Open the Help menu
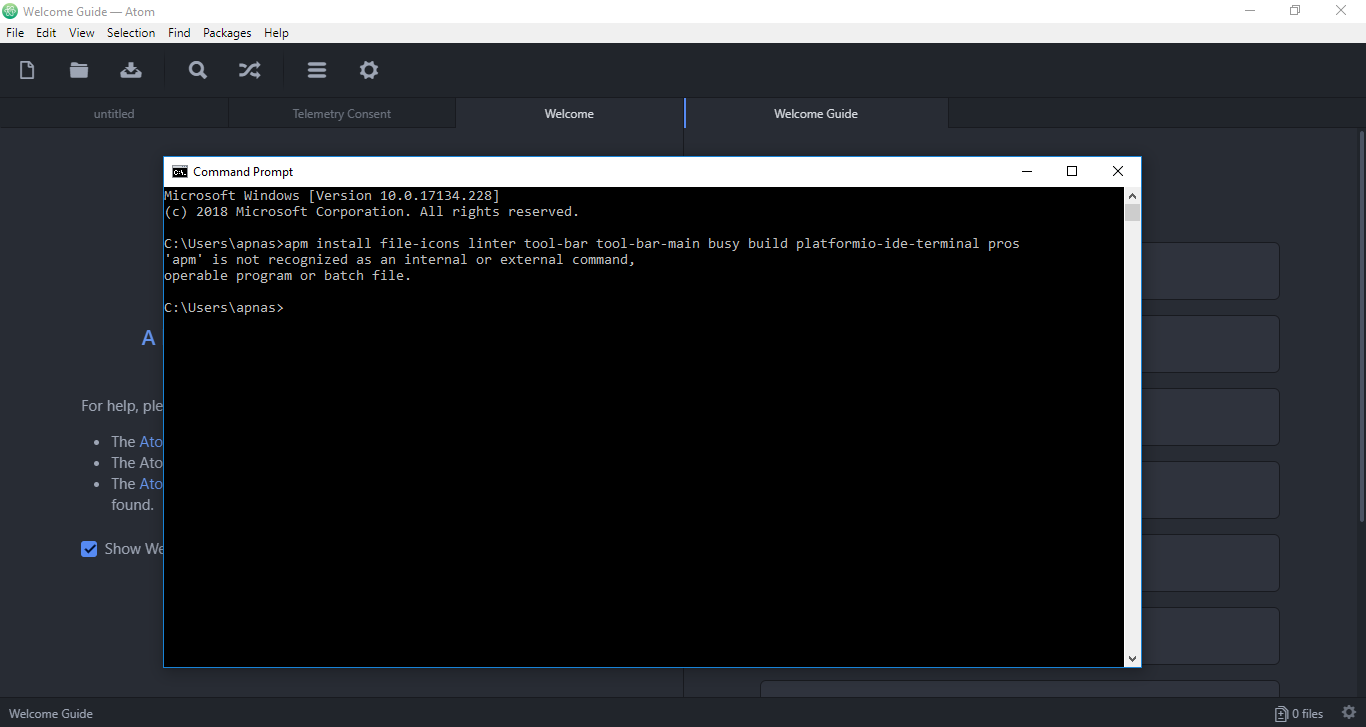The width and height of the screenshot is (1366, 727). [x=276, y=33]
